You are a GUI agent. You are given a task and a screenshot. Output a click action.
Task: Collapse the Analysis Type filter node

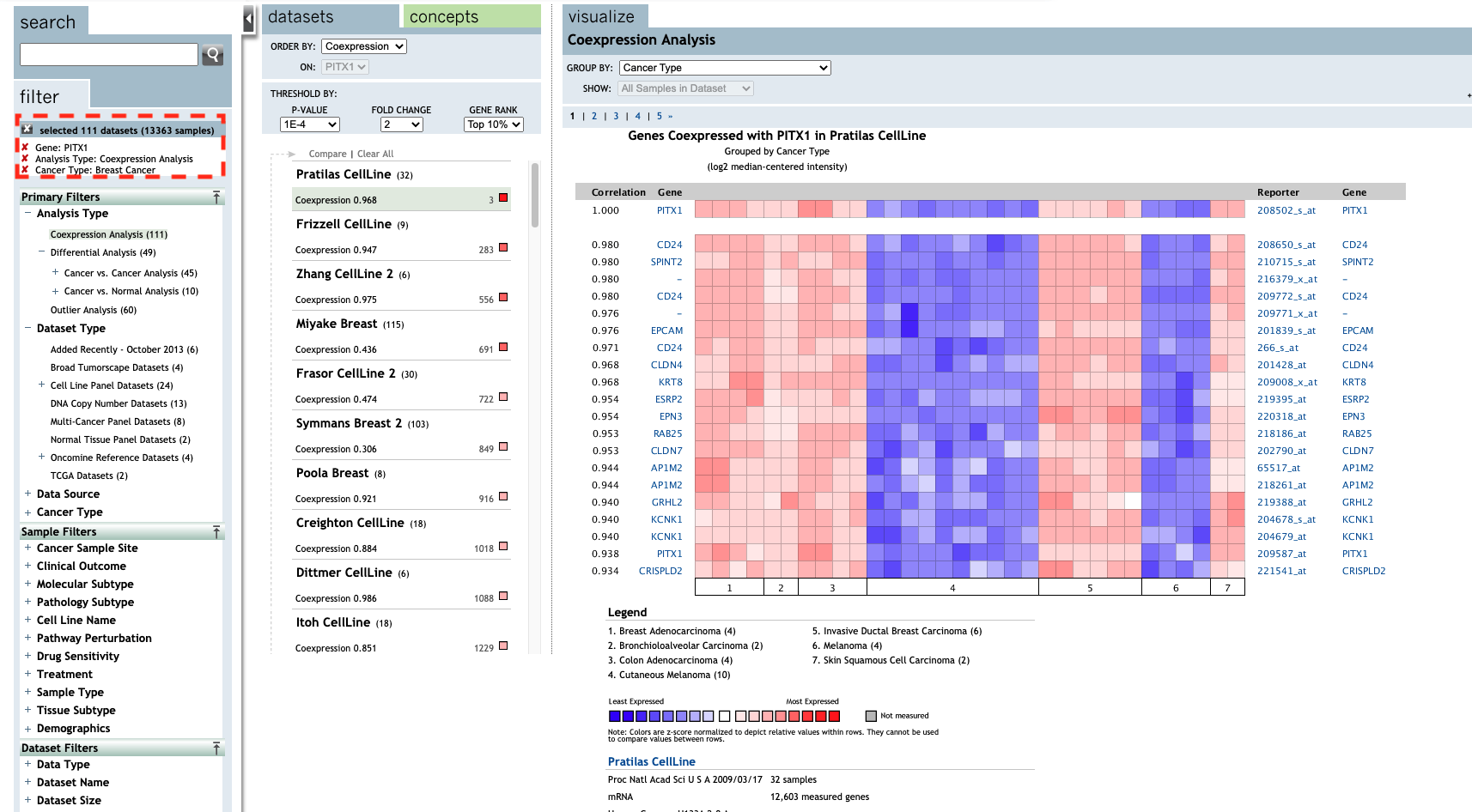27,213
